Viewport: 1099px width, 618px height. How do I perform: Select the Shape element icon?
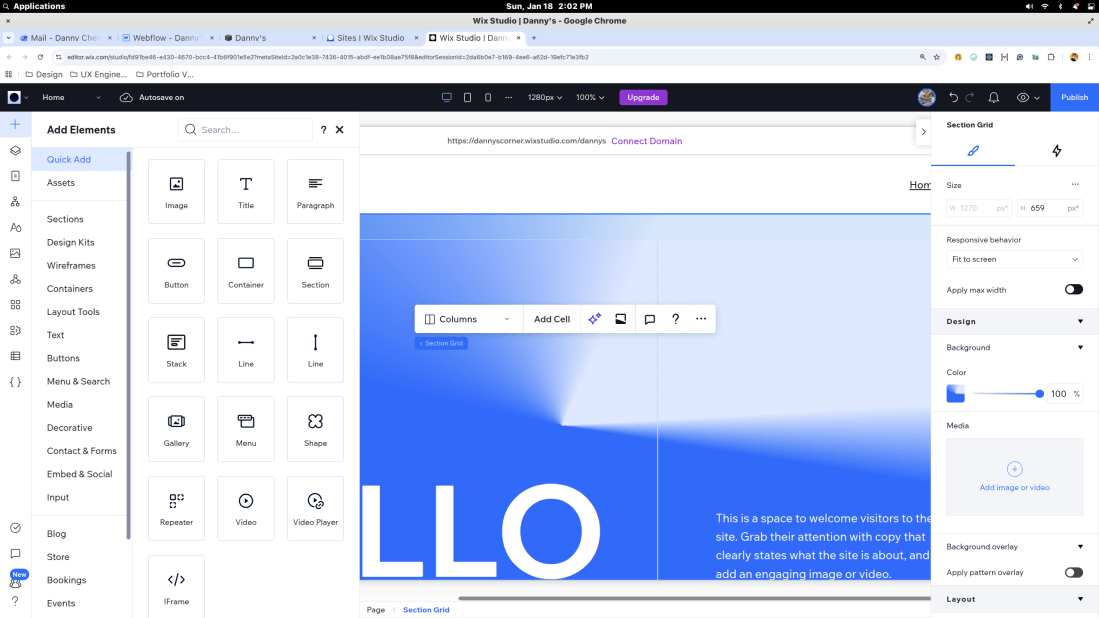pyautogui.click(x=315, y=428)
